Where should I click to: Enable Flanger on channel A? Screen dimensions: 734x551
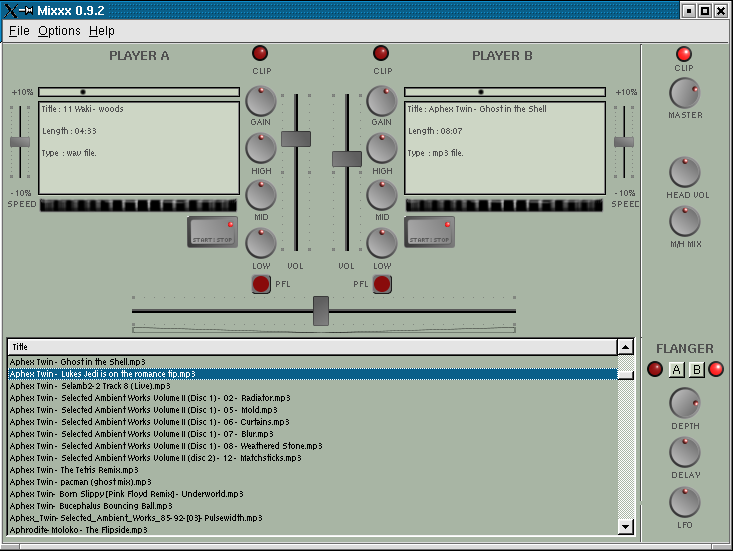677,370
